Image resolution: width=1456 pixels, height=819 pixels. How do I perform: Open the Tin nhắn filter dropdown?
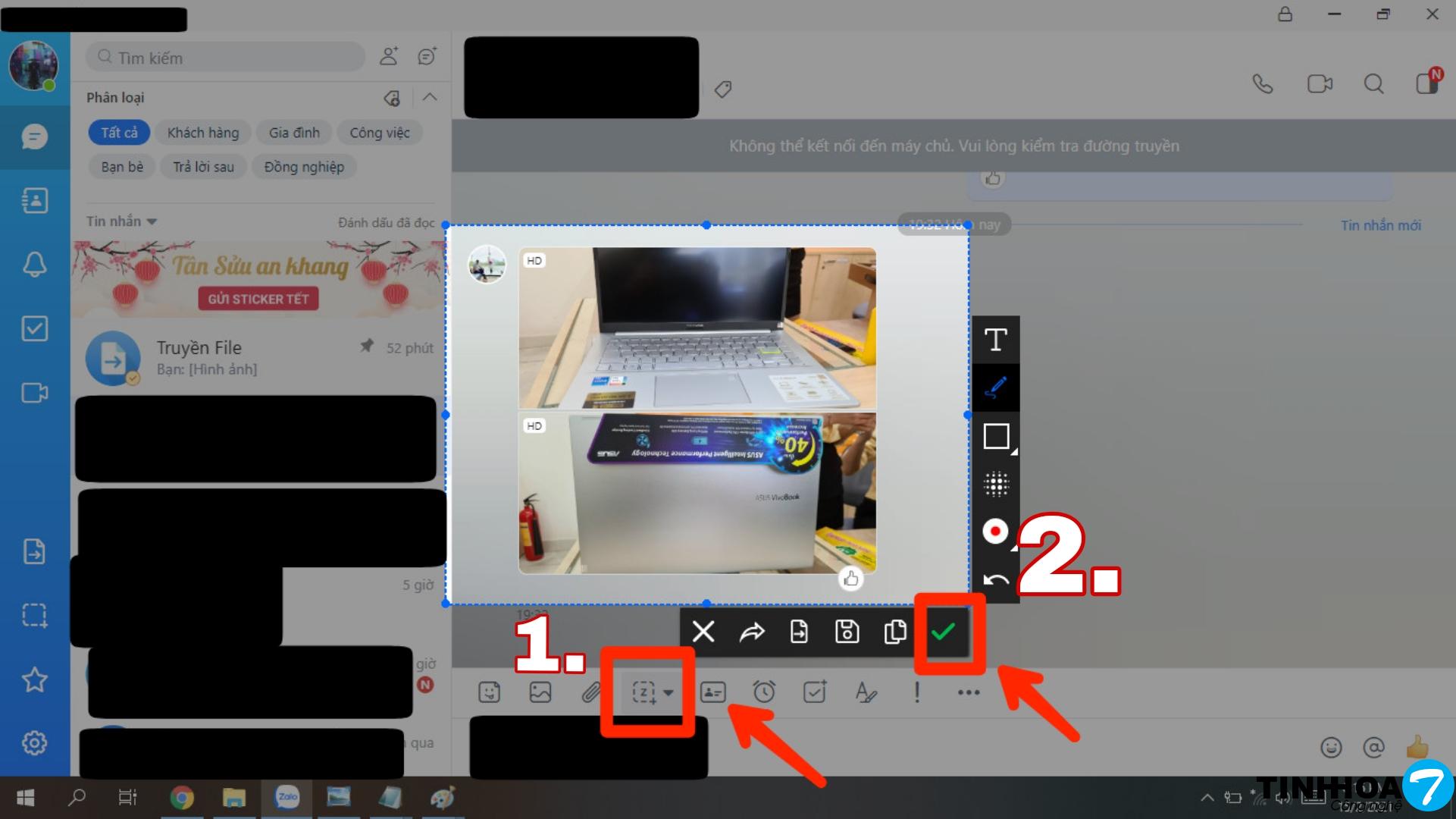[121, 221]
